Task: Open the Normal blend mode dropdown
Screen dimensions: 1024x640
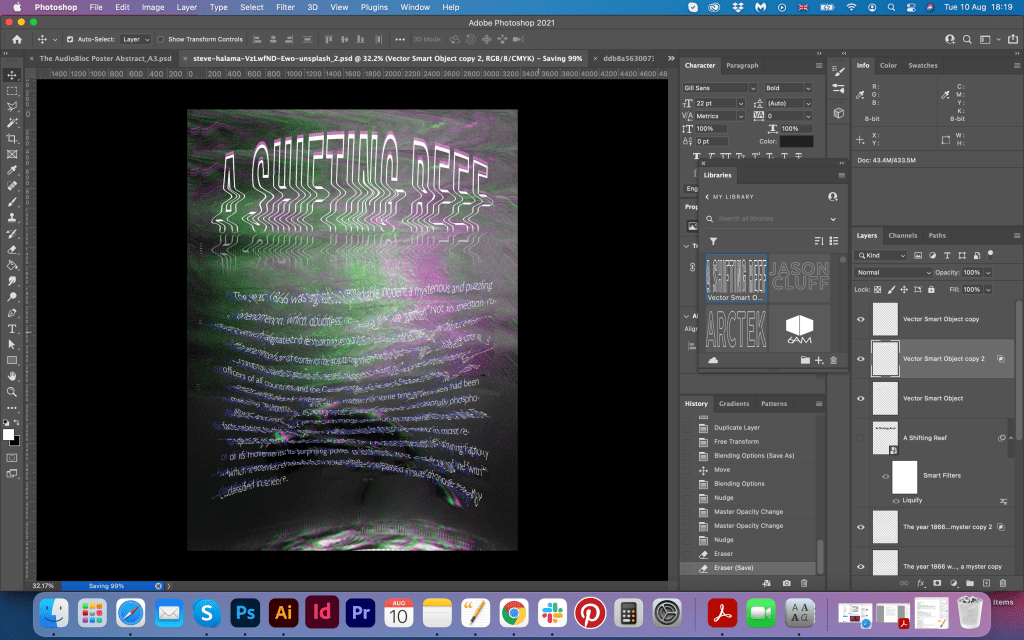Action: pos(893,272)
